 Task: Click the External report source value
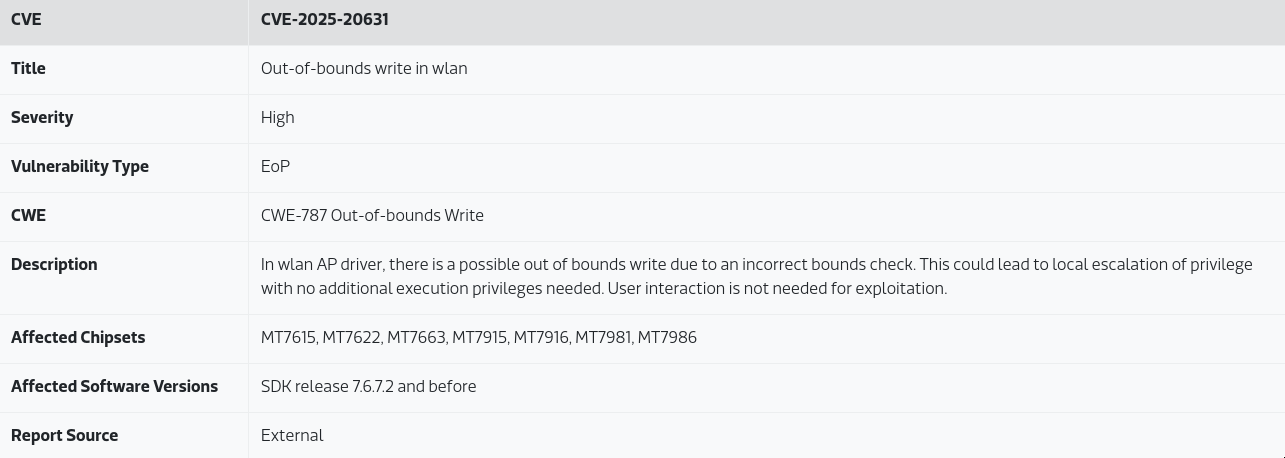292,435
